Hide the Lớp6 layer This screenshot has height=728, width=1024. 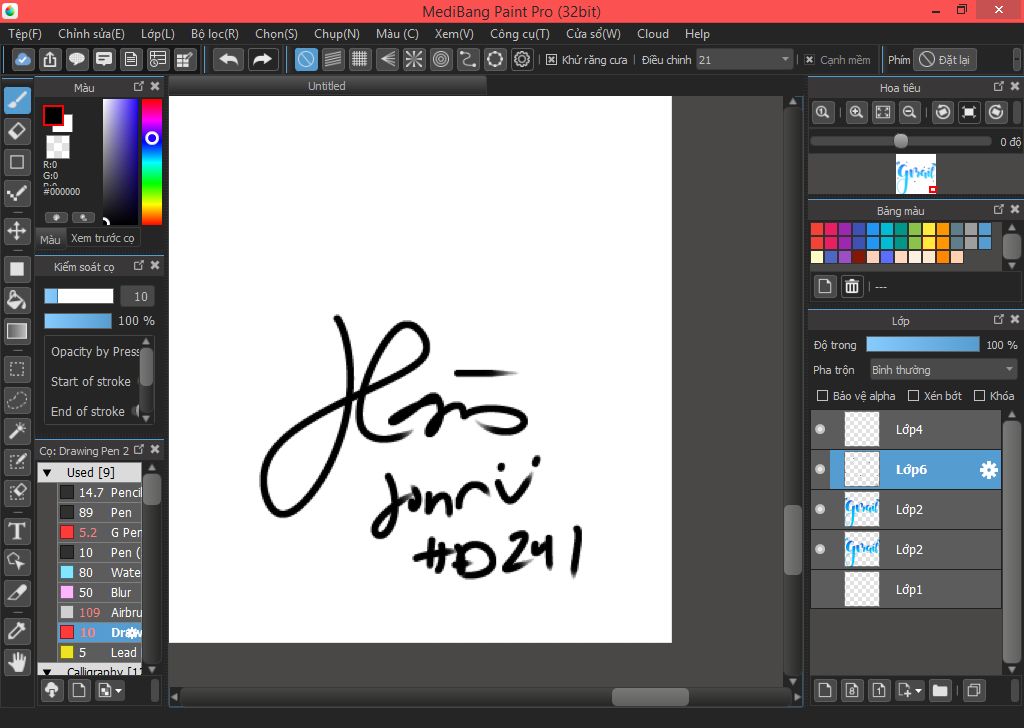click(x=820, y=469)
